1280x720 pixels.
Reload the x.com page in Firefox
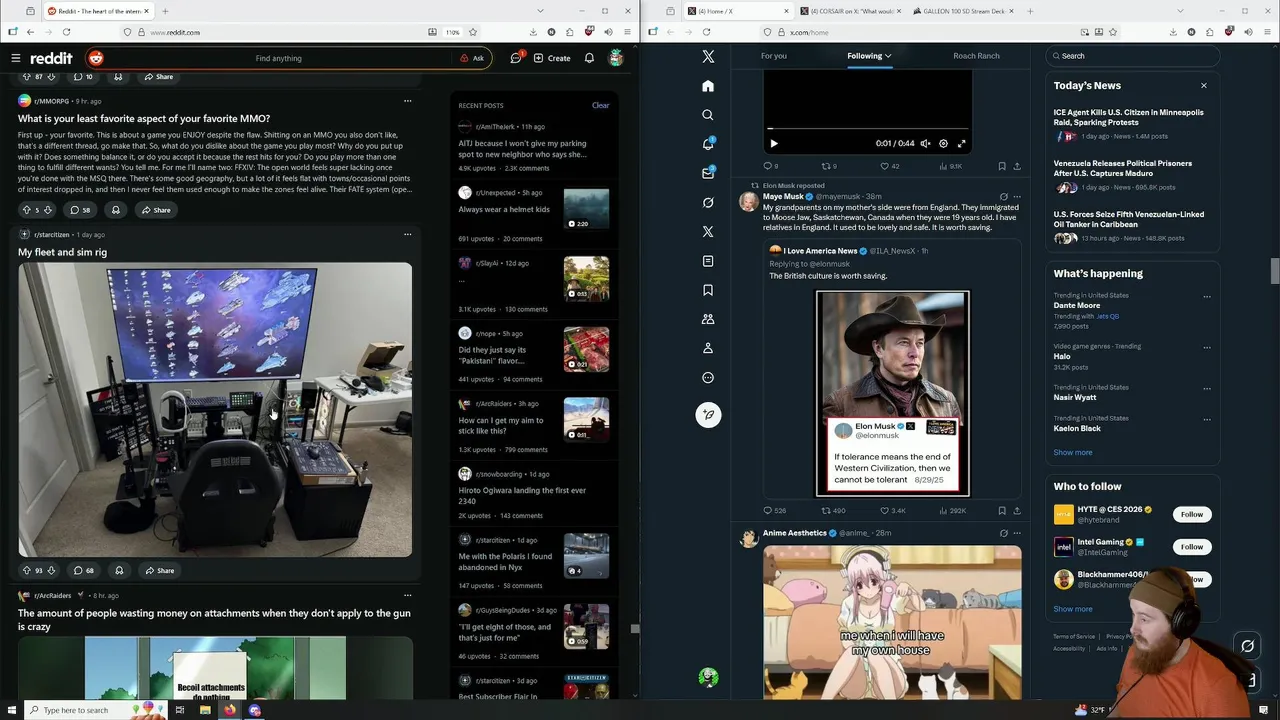706,32
